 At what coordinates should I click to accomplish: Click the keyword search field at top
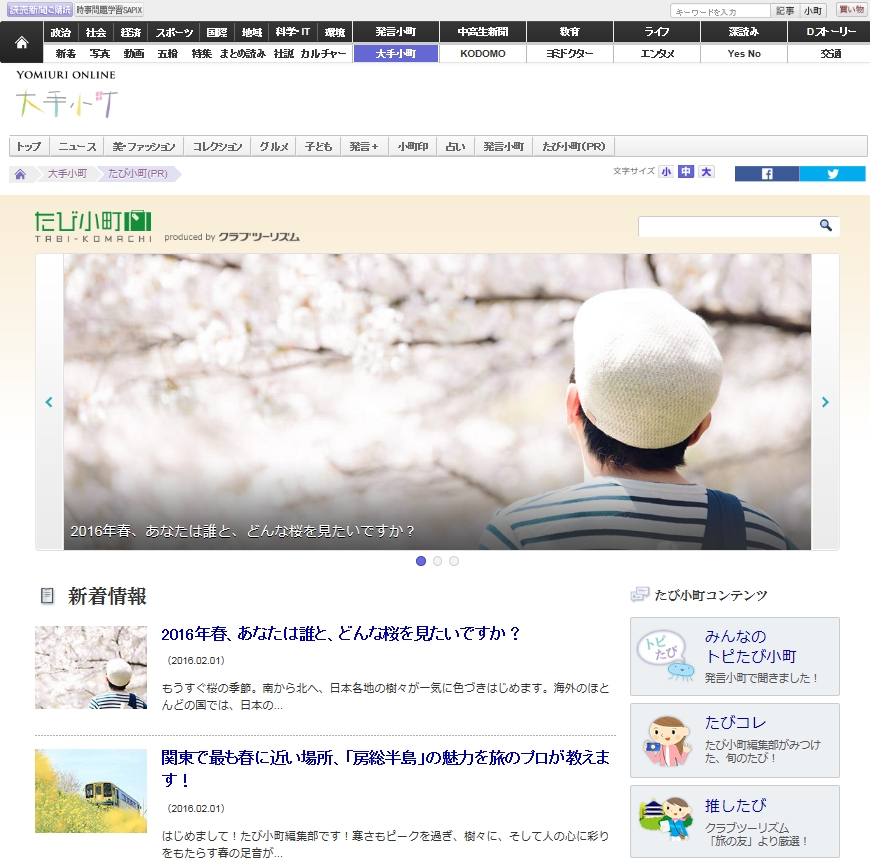719,11
